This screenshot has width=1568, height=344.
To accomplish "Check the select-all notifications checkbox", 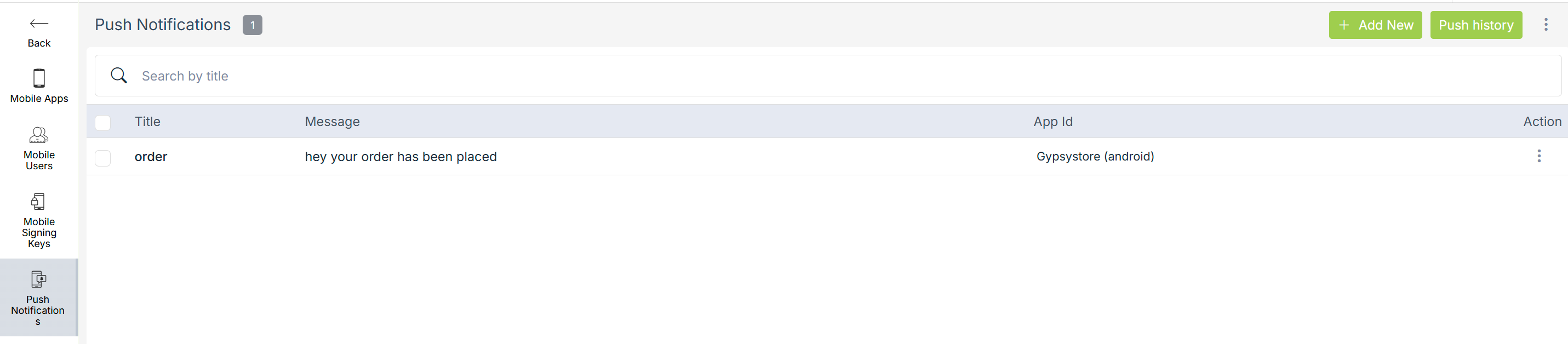I will [102, 122].
